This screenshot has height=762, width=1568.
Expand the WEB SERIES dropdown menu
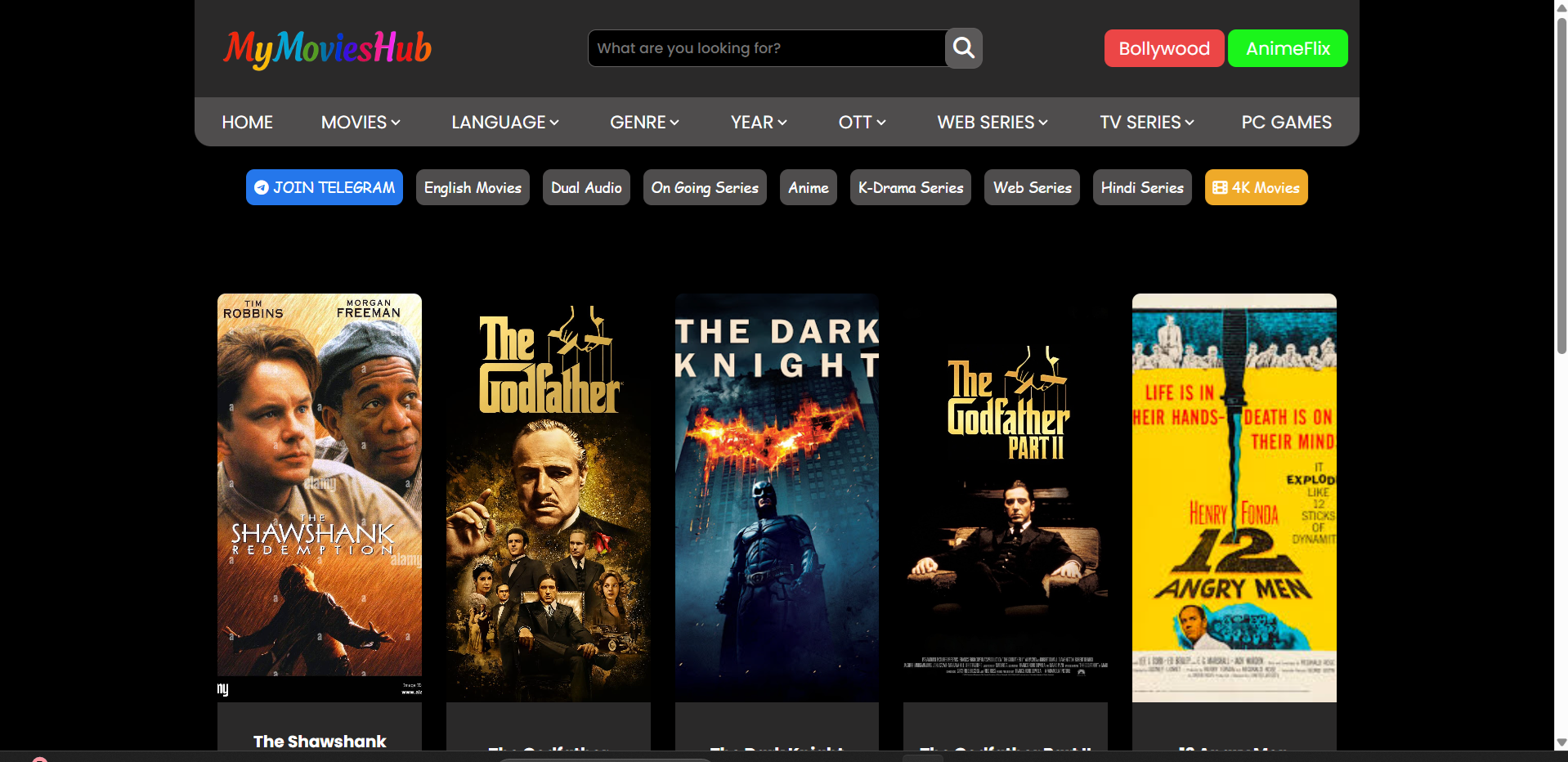(x=992, y=122)
